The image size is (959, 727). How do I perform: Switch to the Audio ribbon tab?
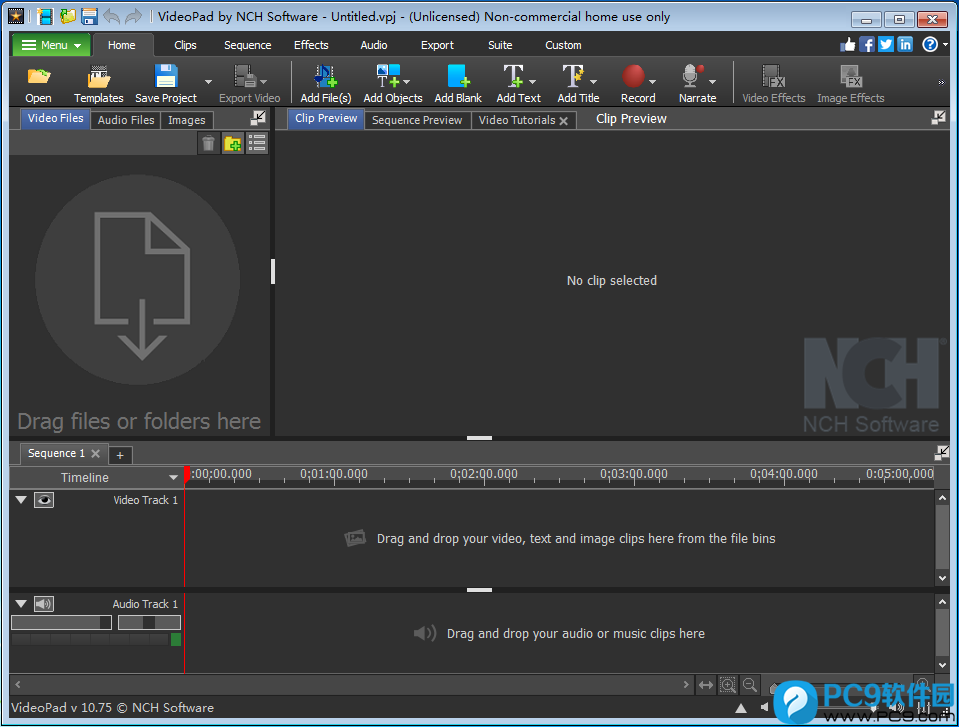point(374,45)
